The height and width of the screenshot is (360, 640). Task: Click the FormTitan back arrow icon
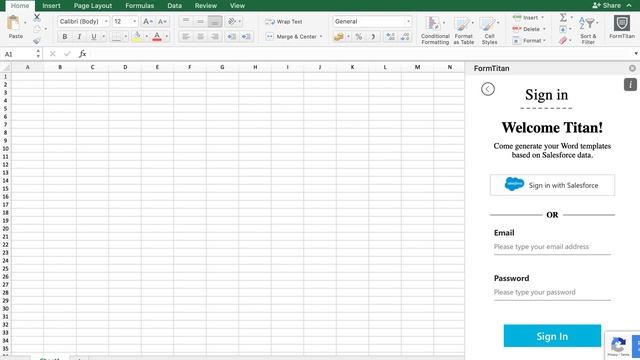pyautogui.click(x=488, y=89)
